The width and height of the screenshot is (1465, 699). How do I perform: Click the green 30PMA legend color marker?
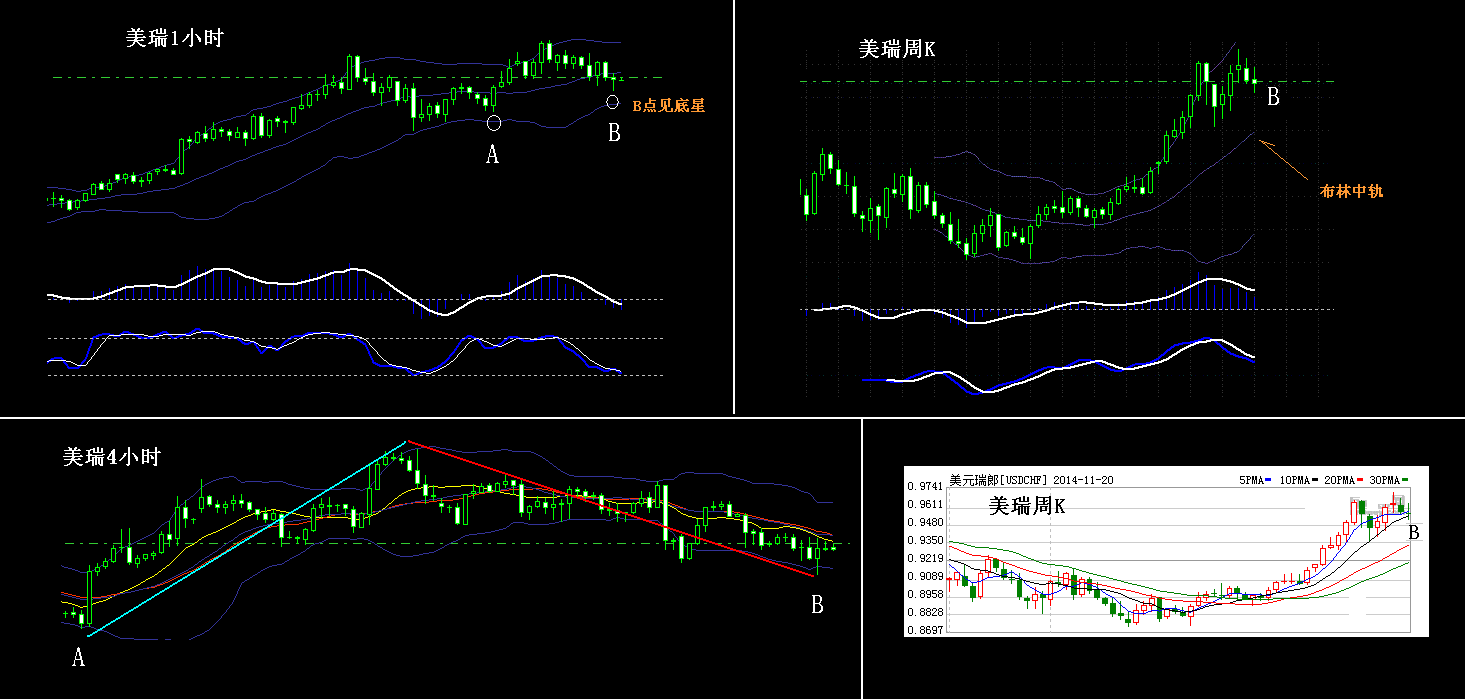tap(1405, 480)
